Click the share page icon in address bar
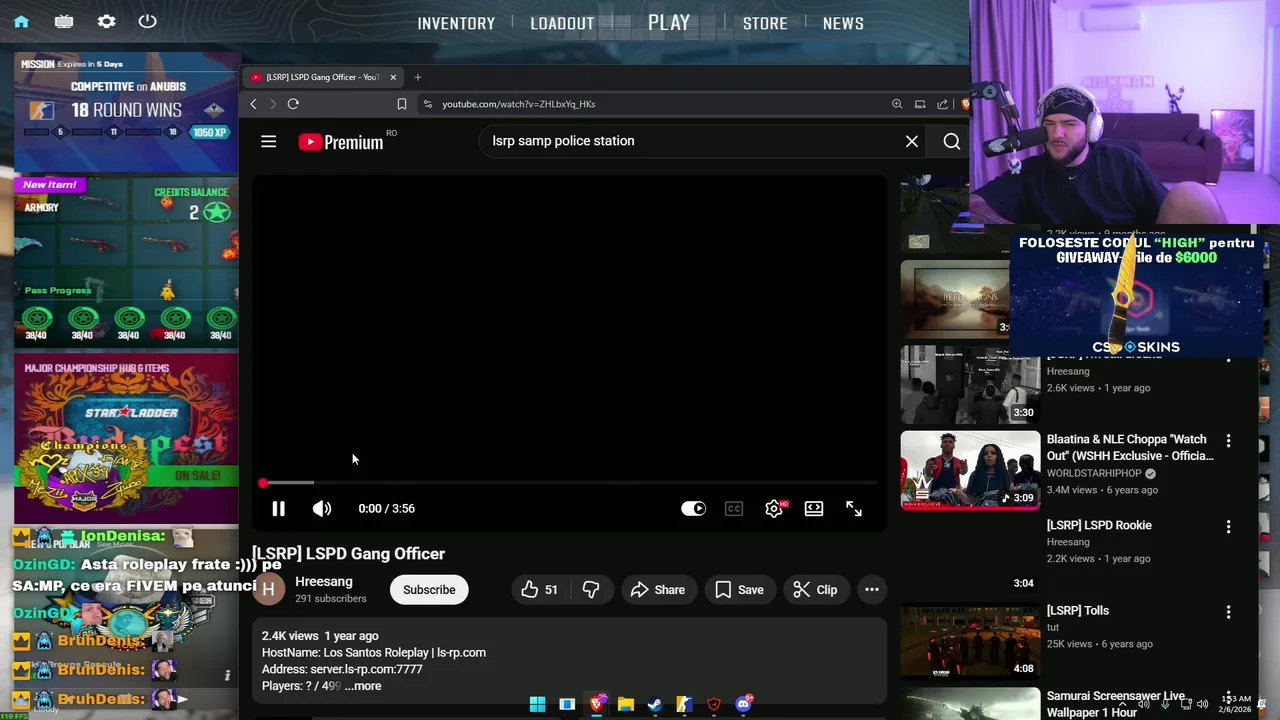 [943, 104]
